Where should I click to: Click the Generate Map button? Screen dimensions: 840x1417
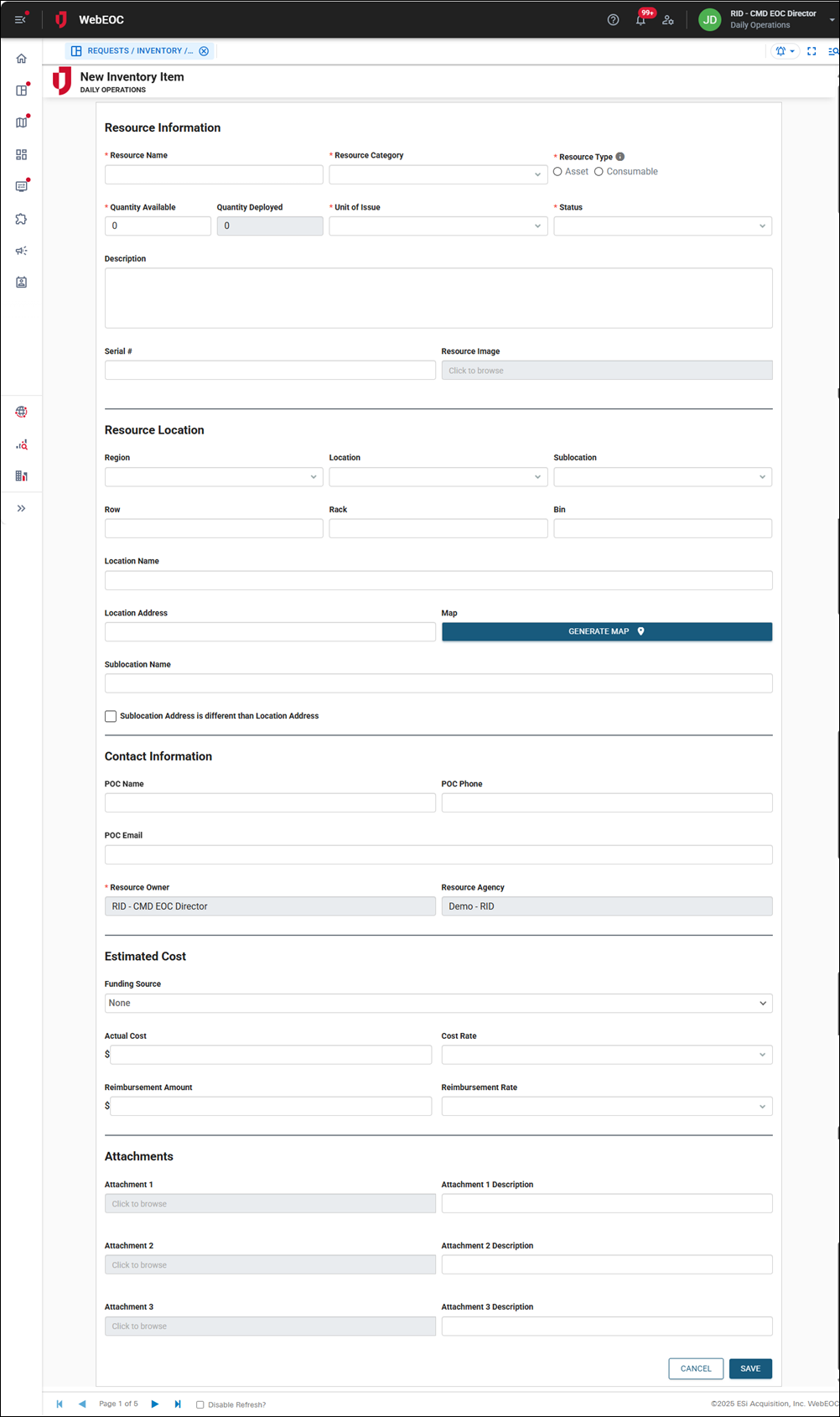coord(606,631)
